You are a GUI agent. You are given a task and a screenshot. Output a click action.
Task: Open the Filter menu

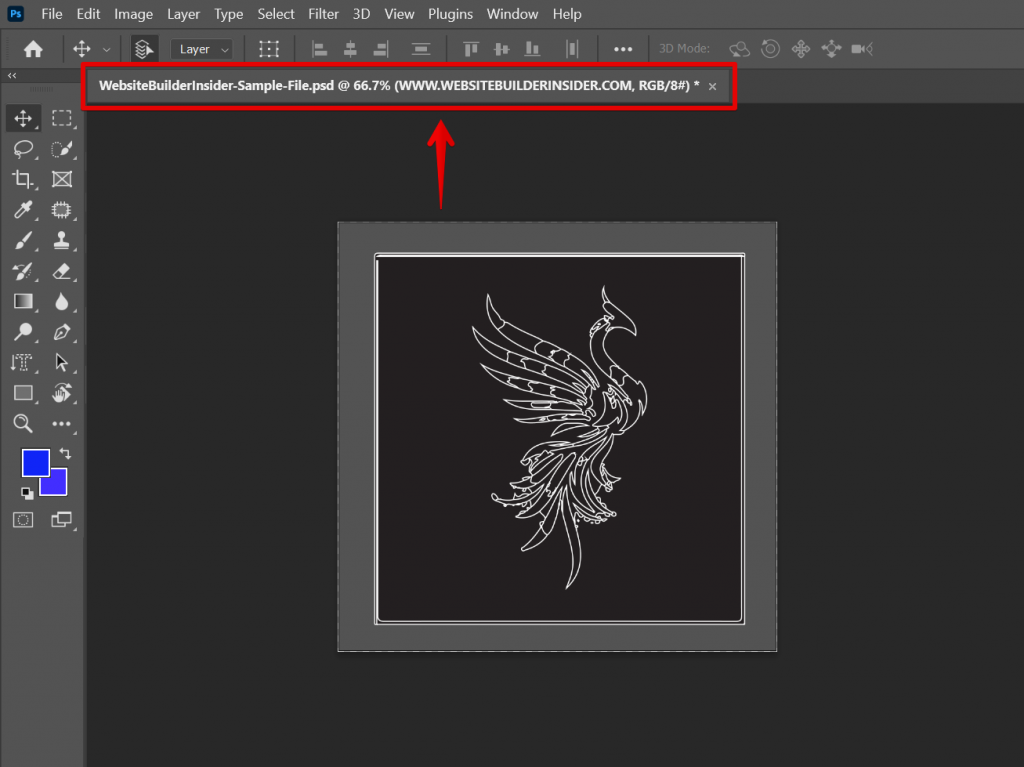[323, 14]
